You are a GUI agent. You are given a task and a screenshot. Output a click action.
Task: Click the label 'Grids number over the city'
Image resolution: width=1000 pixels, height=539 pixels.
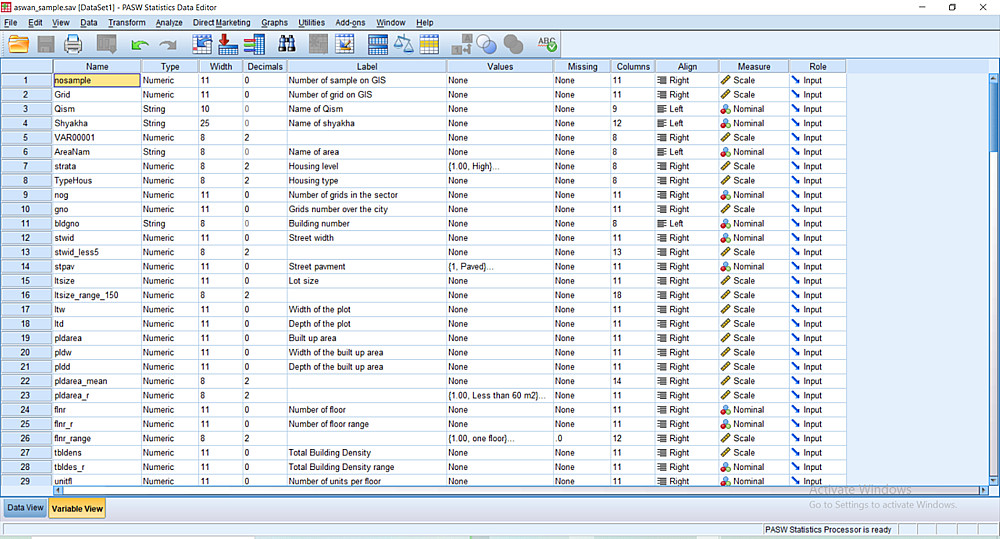click(338, 209)
